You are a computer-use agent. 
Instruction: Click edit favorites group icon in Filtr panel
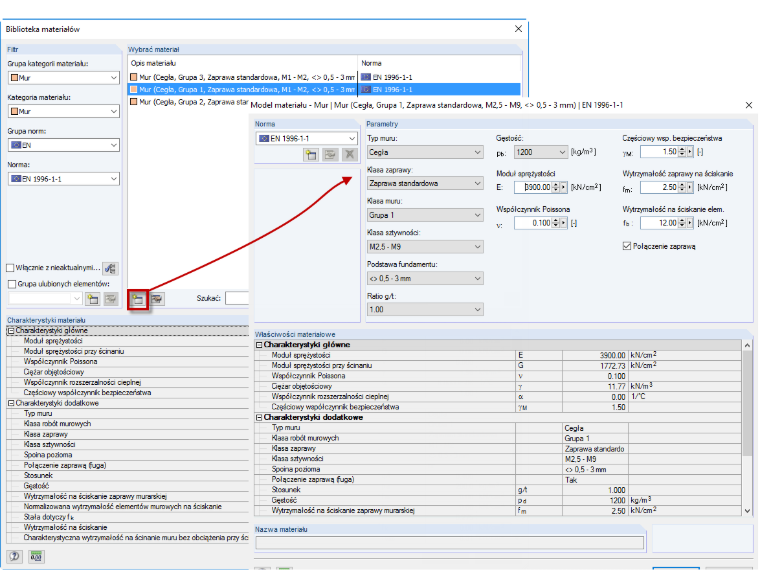click(111, 299)
